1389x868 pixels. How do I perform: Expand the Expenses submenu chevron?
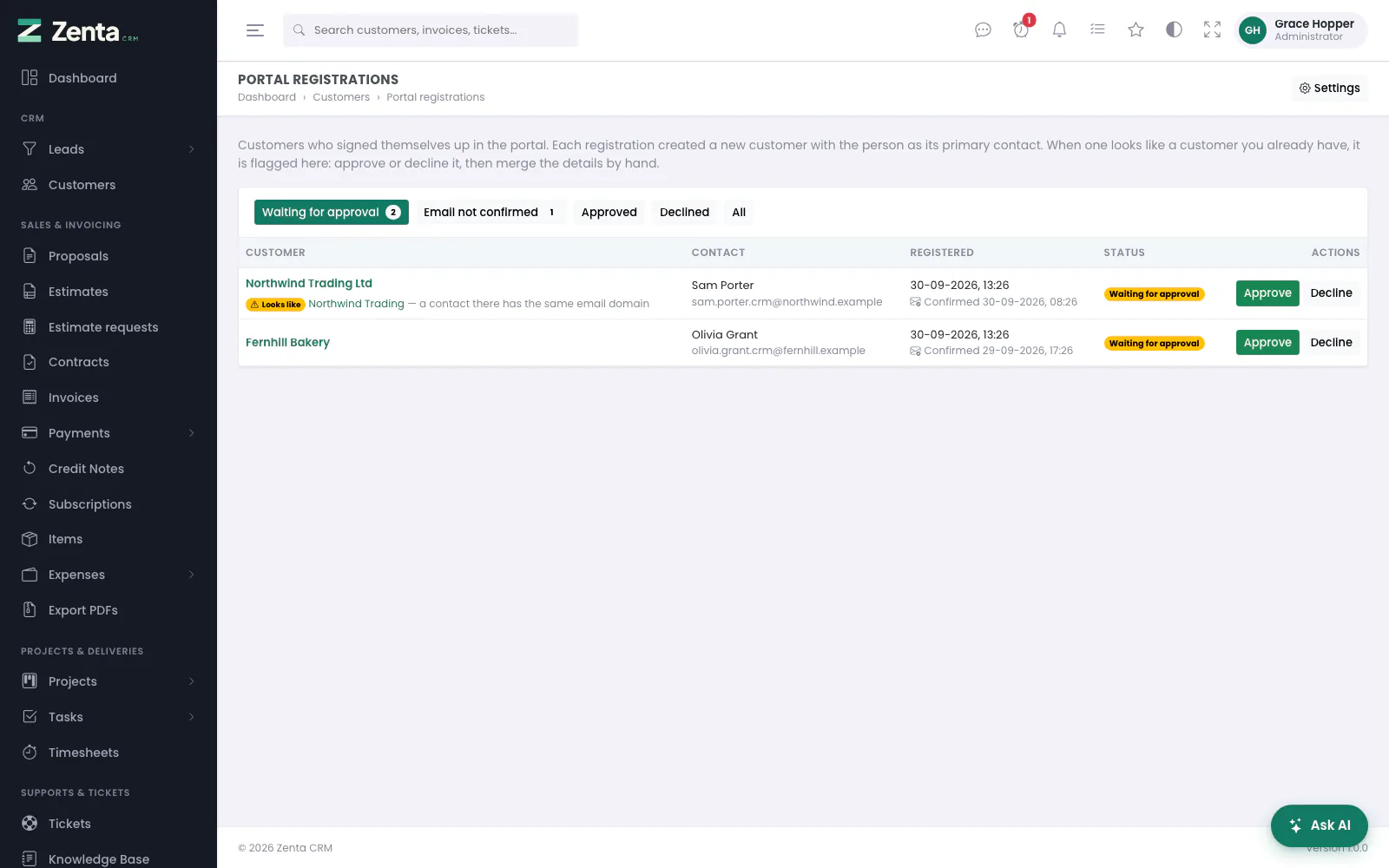[x=192, y=575]
